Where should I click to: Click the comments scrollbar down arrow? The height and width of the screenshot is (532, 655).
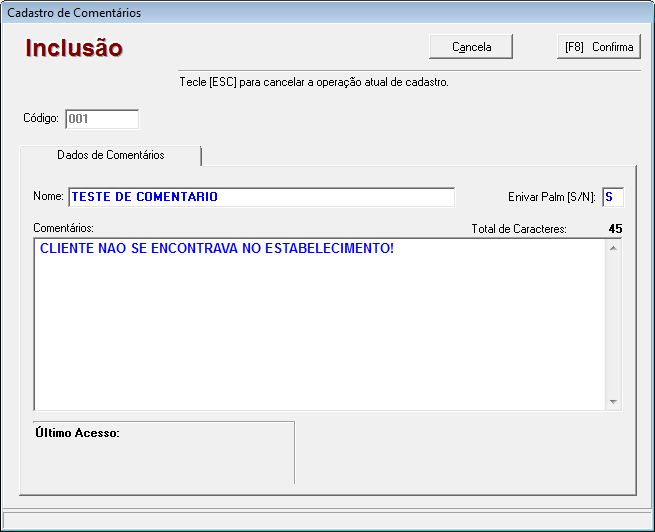[x=614, y=401]
